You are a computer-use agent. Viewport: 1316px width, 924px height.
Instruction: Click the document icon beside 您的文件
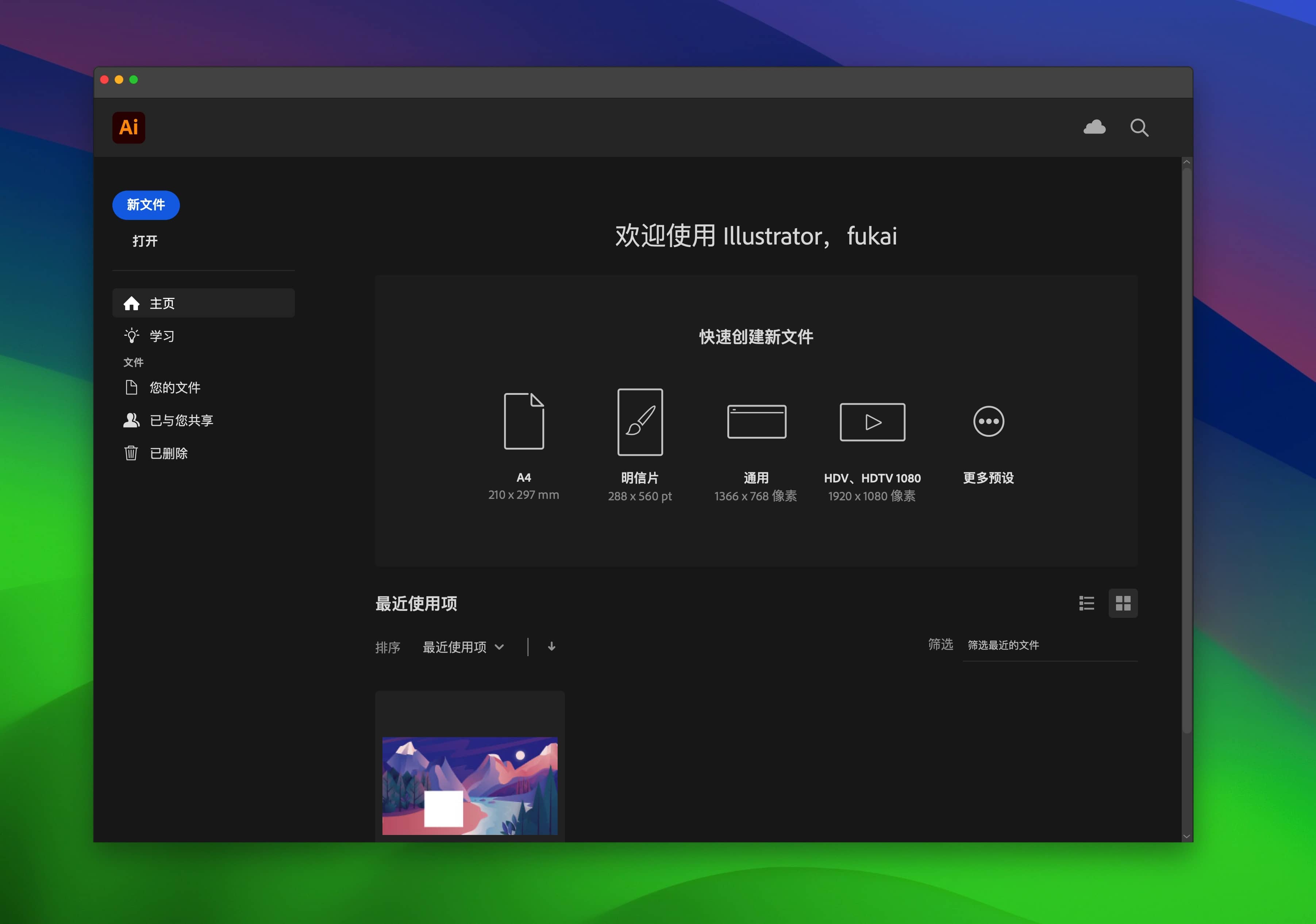(131, 388)
